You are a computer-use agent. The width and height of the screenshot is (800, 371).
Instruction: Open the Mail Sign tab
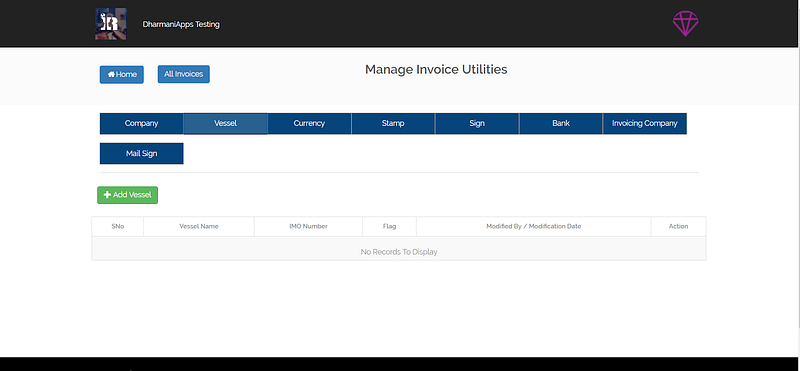141,154
